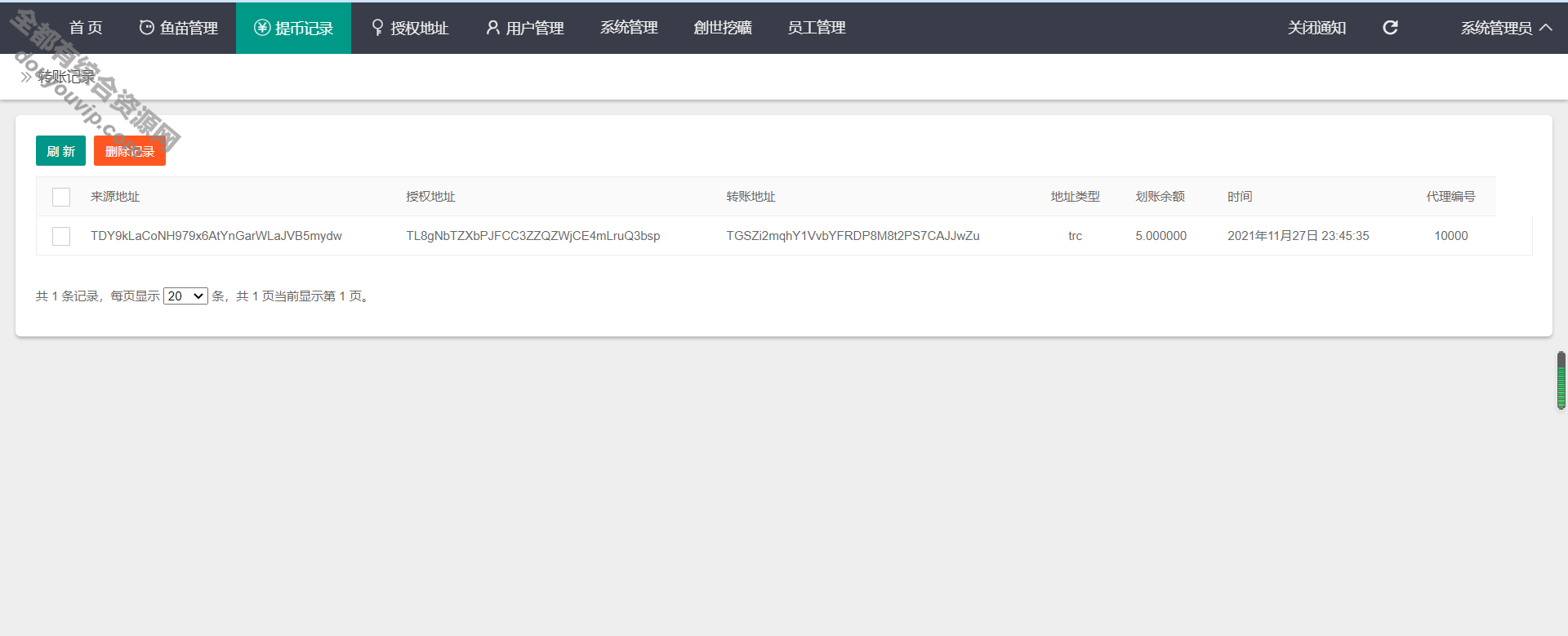Check the row for TDY9kLaCoNH979x6AtYnGarWLaJVB5mydw
Screen dimensions: 1568x636
pyautogui.click(x=61, y=236)
